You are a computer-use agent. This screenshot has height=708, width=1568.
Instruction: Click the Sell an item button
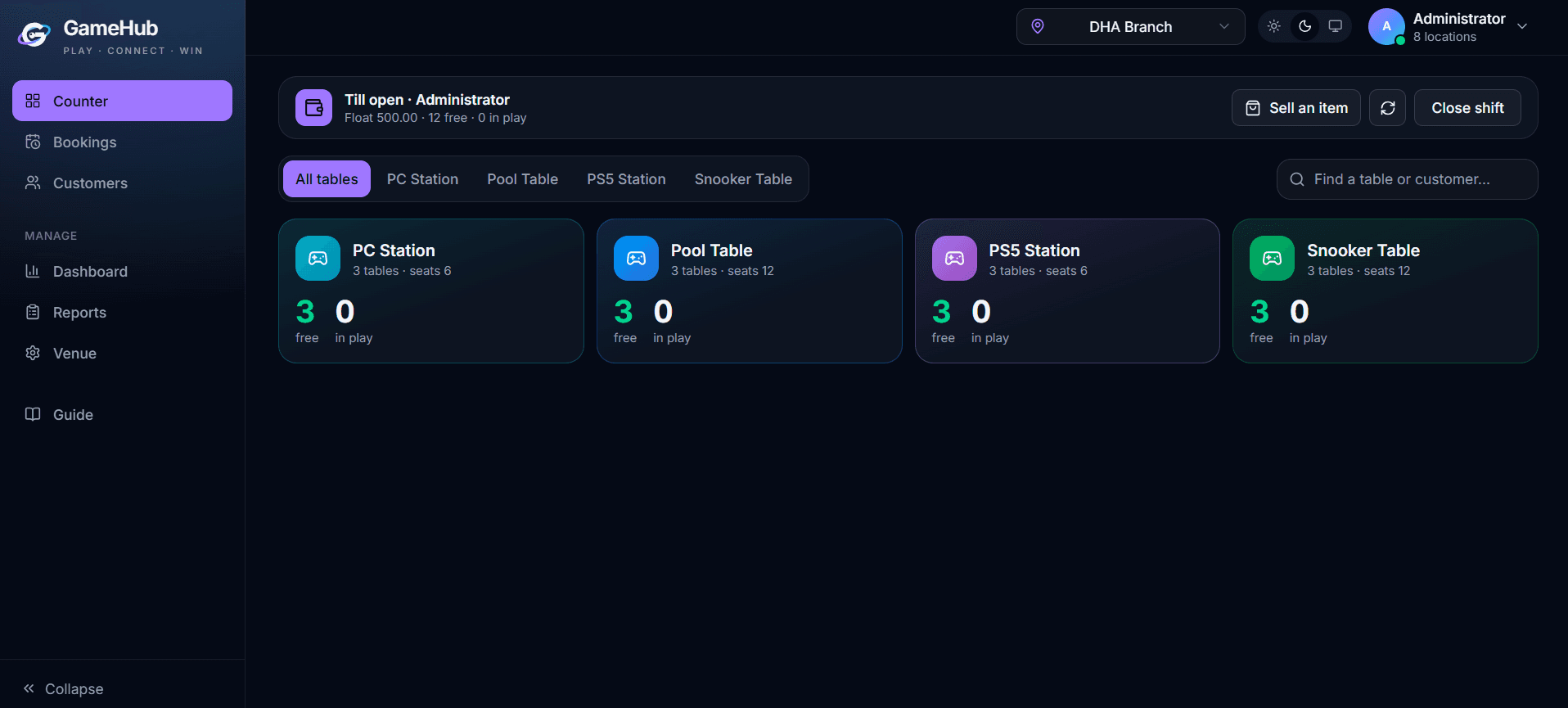click(1295, 107)
